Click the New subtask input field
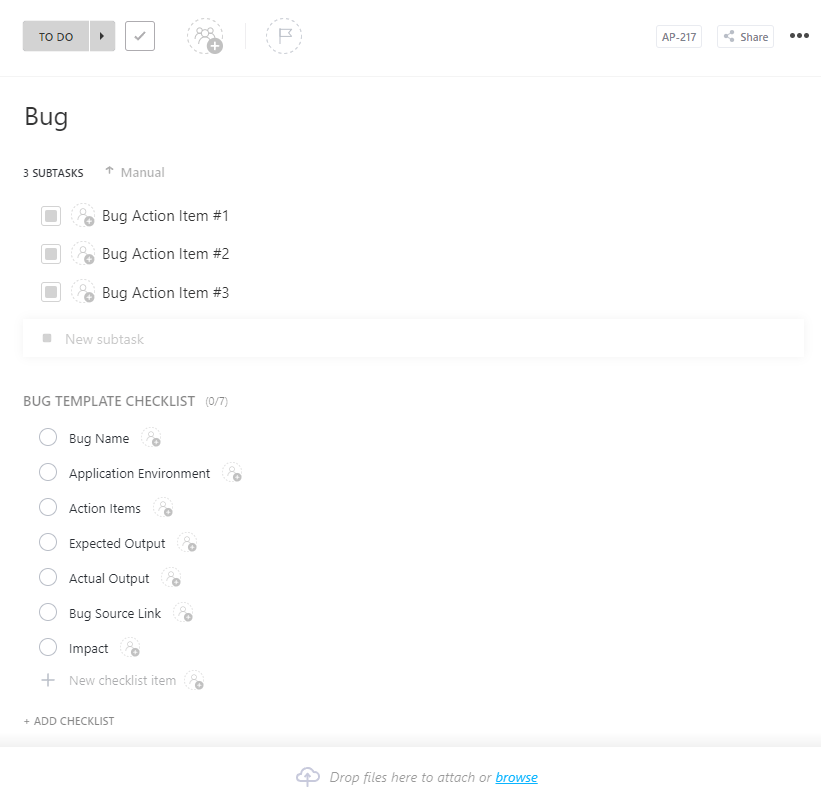 click(x=413, y=339)
